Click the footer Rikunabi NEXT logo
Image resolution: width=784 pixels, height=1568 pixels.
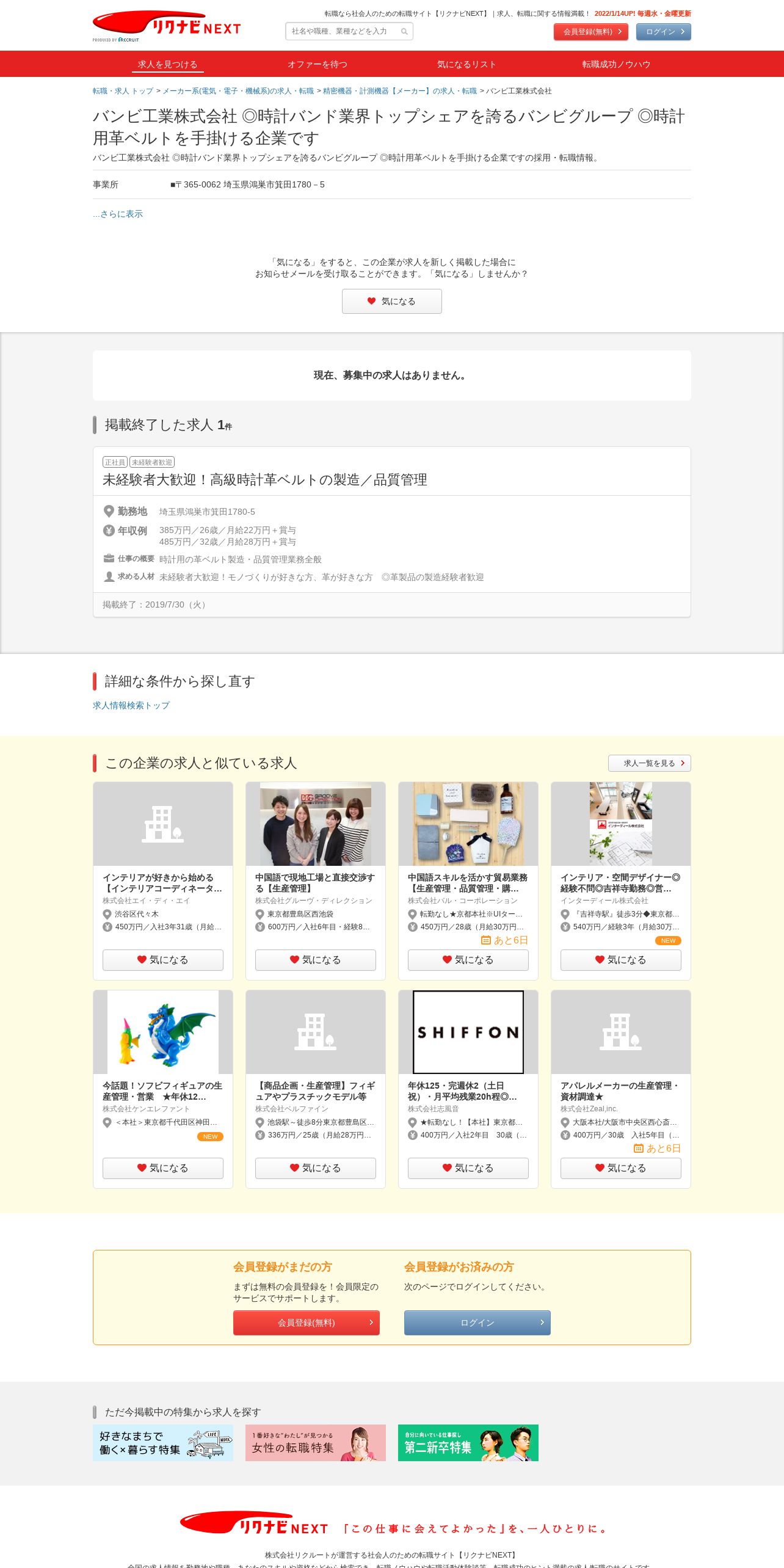(x=254, y=1523)
